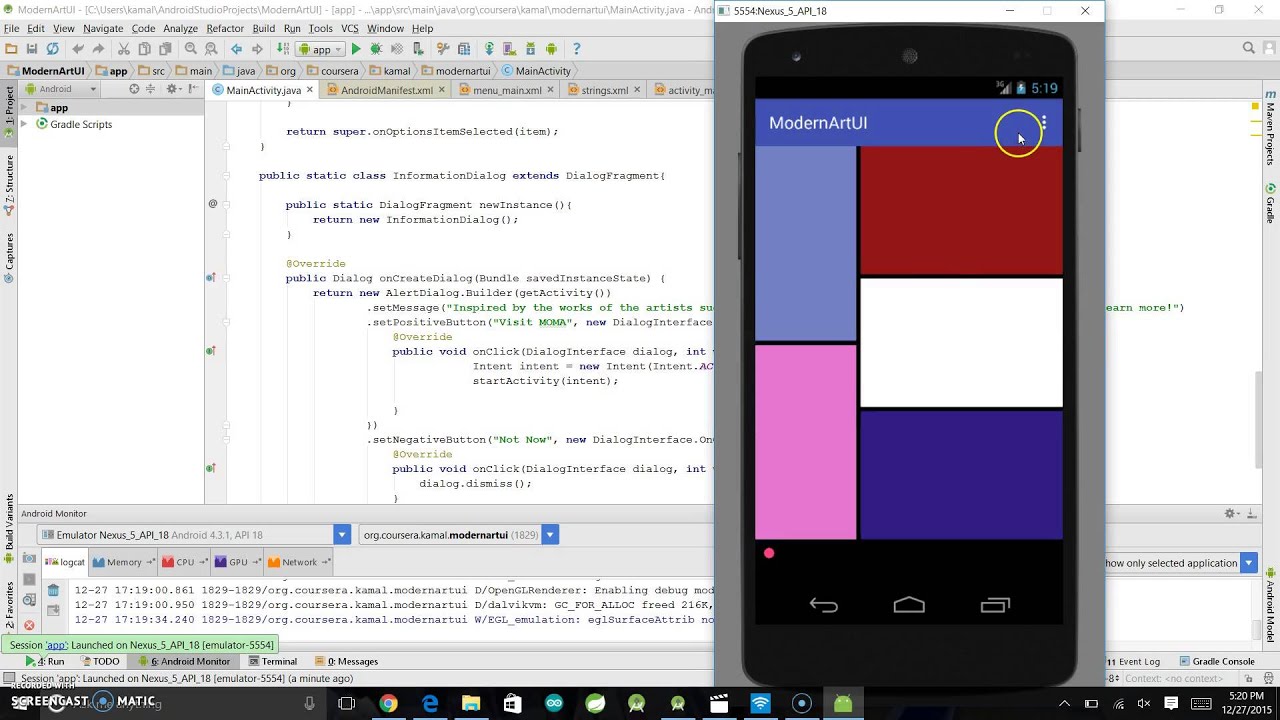Viewport: 1280px width, 720px height.
Task: Open overflow menu in emulator app bar
Action: tap(1044, 123)
